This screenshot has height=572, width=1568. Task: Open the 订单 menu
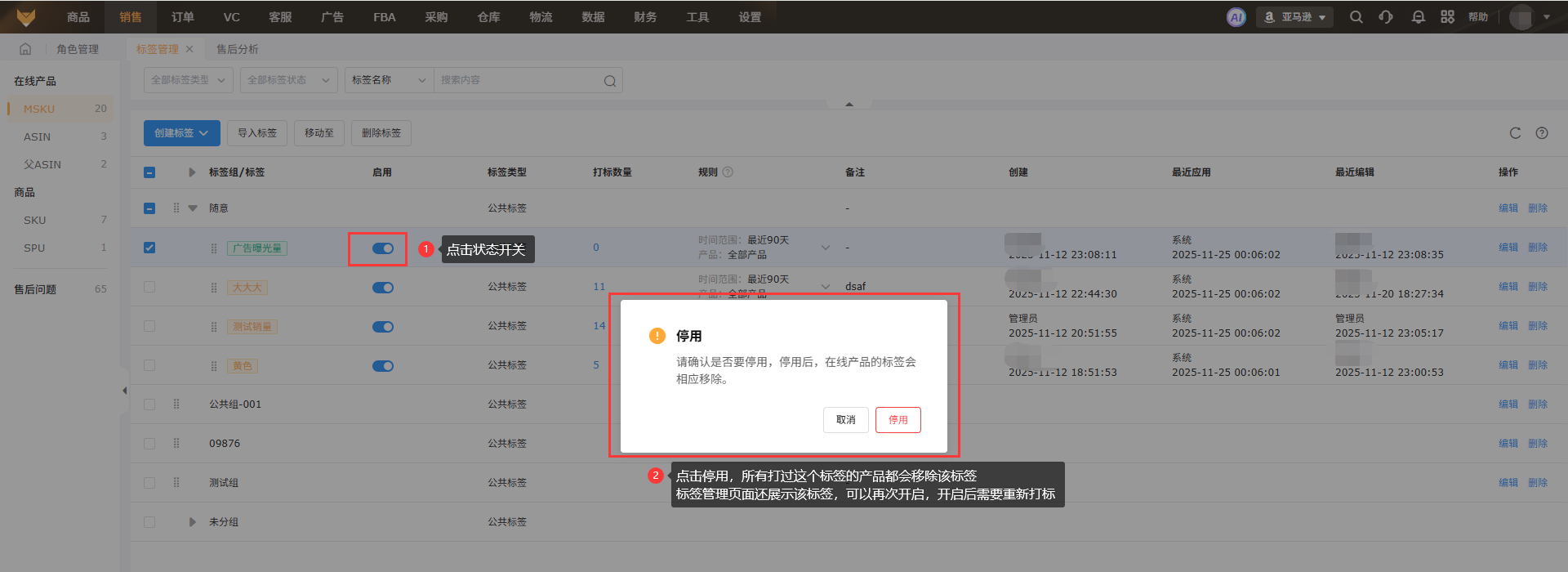tap(183, 17)
